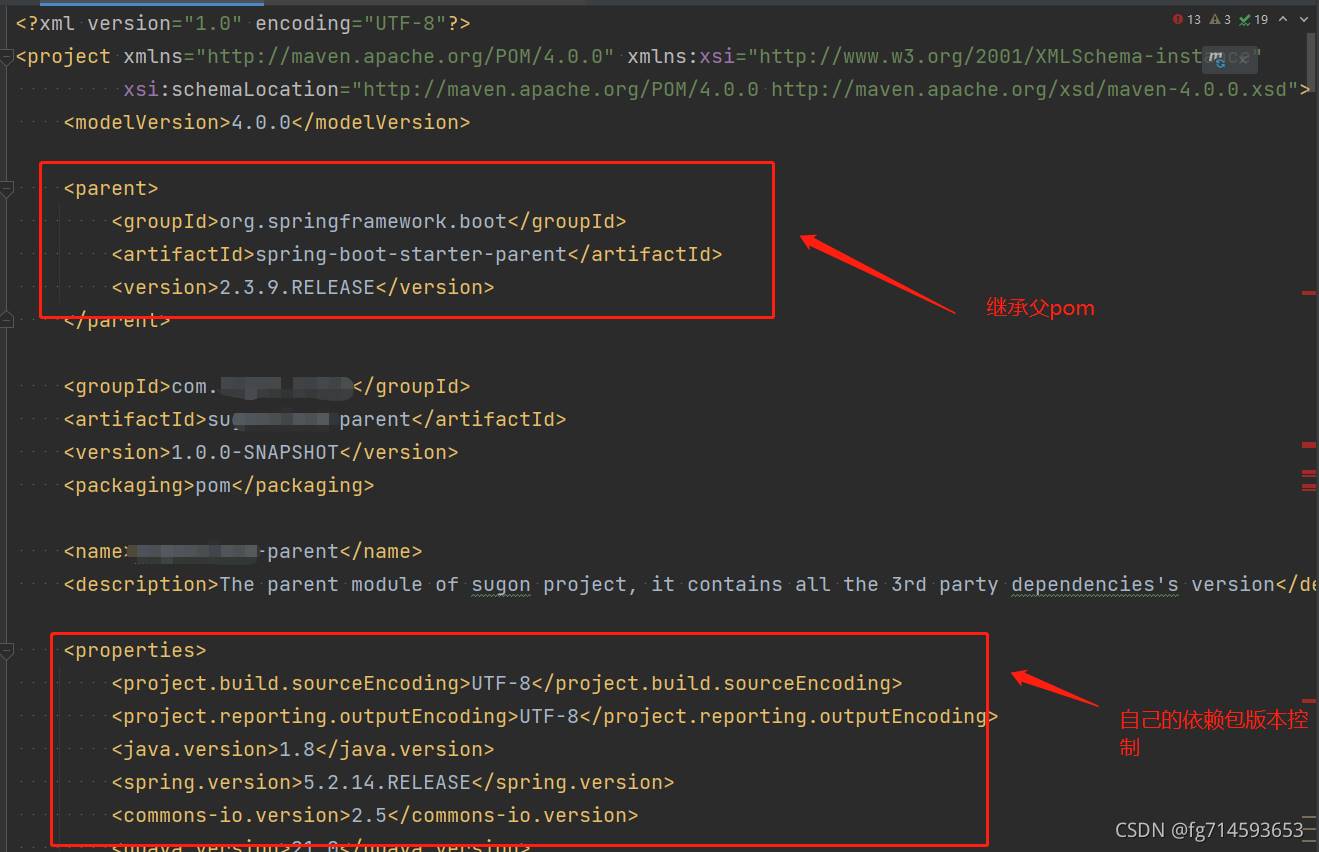Go to previous highlighted error arrow
This screenshot has width=1319, height=852.
1282,19
